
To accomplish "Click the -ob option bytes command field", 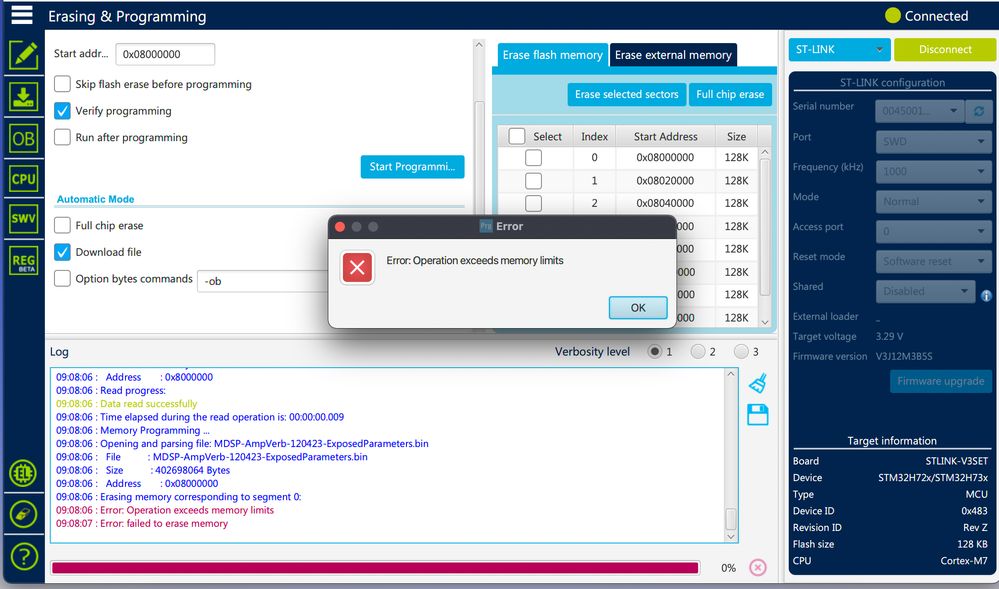I will pyautogui.click(x=262, y=281).
